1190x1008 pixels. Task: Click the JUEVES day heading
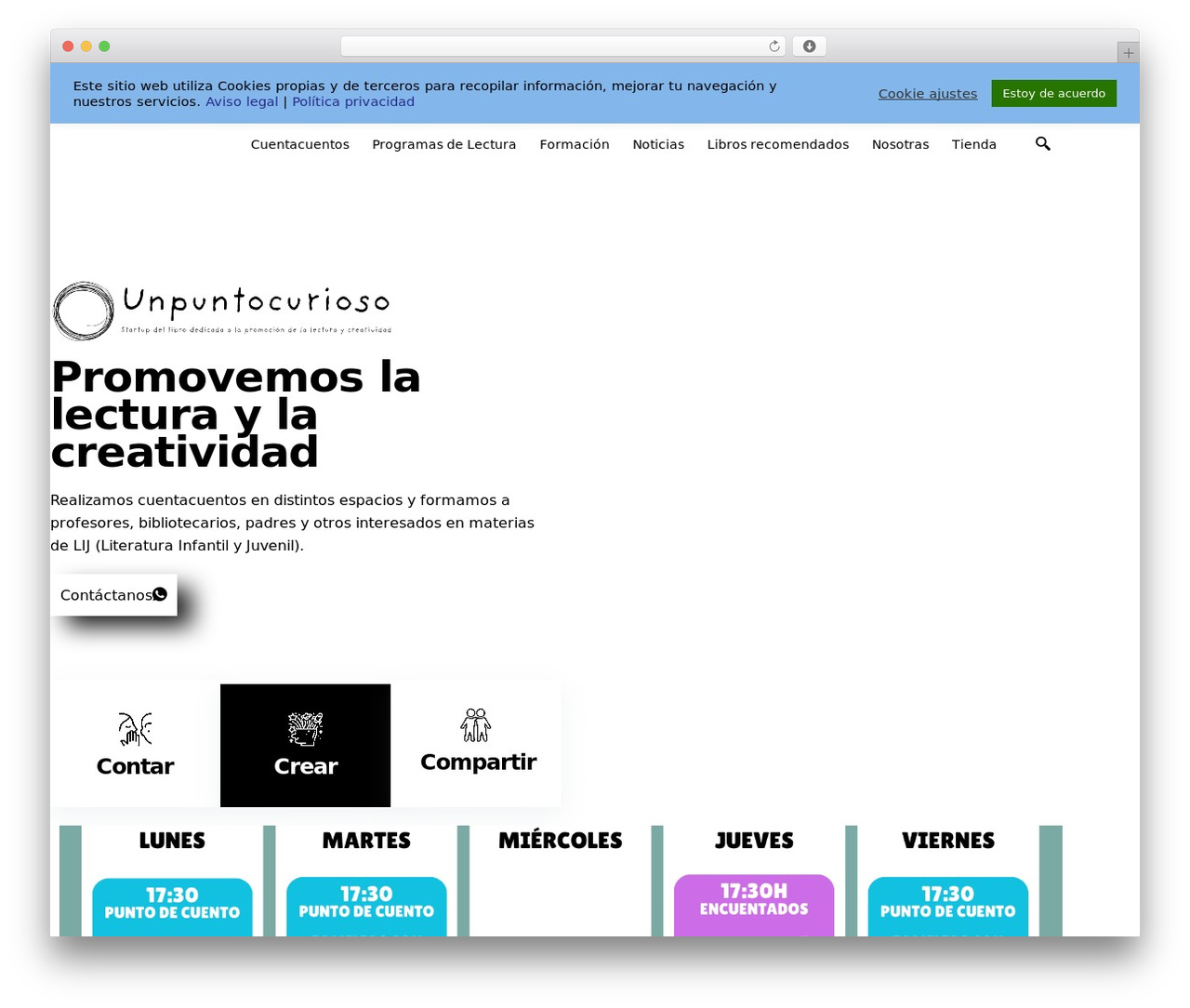click(754, 841)
